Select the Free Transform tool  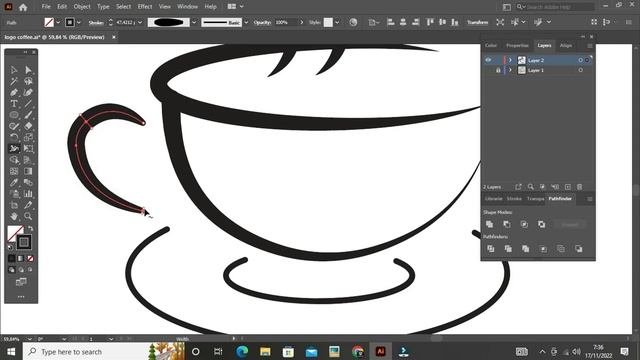pos(28,149)
